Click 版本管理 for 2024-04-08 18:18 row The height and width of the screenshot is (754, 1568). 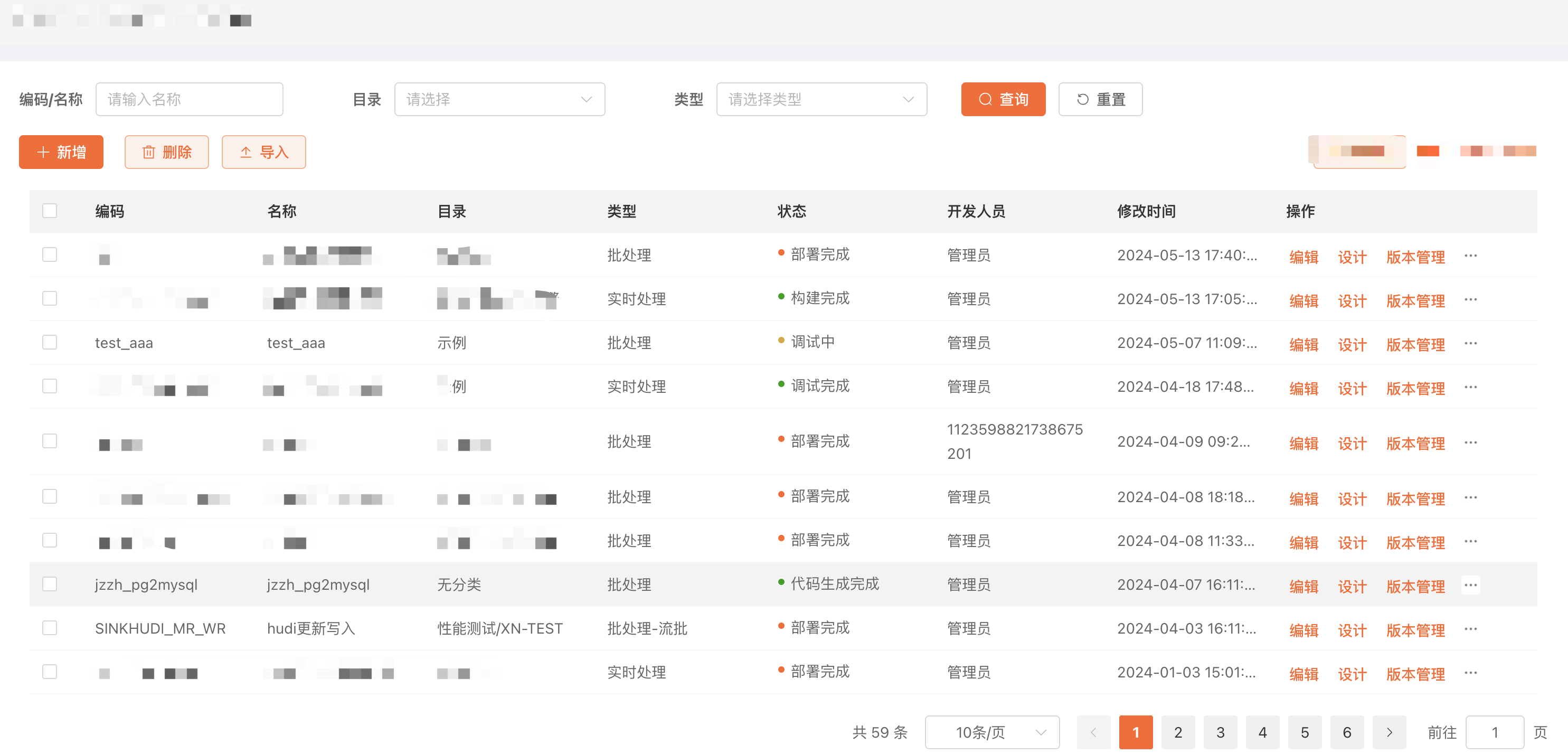pos(1415,498)
